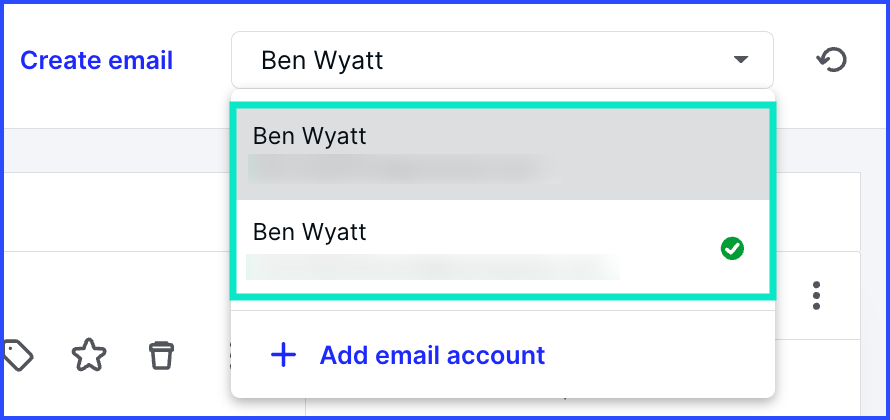Click the Create email link
890x420 pixels.
(x=96, y=61)
